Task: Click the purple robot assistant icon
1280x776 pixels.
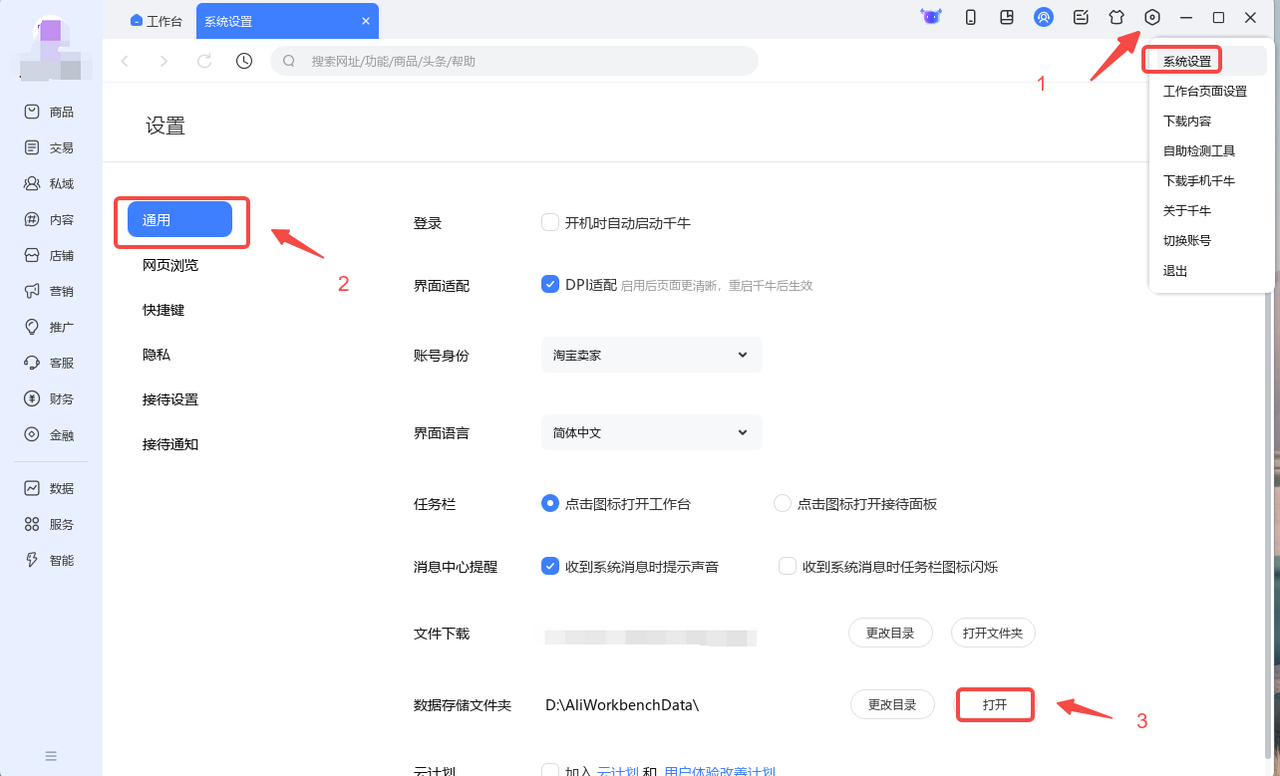Action: click(932, 17)
